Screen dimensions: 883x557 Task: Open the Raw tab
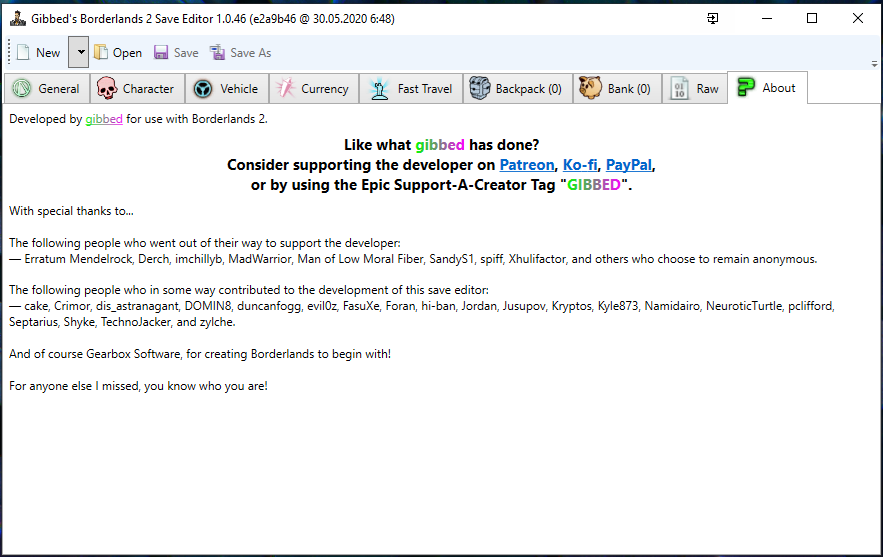[x=695, y=88]
